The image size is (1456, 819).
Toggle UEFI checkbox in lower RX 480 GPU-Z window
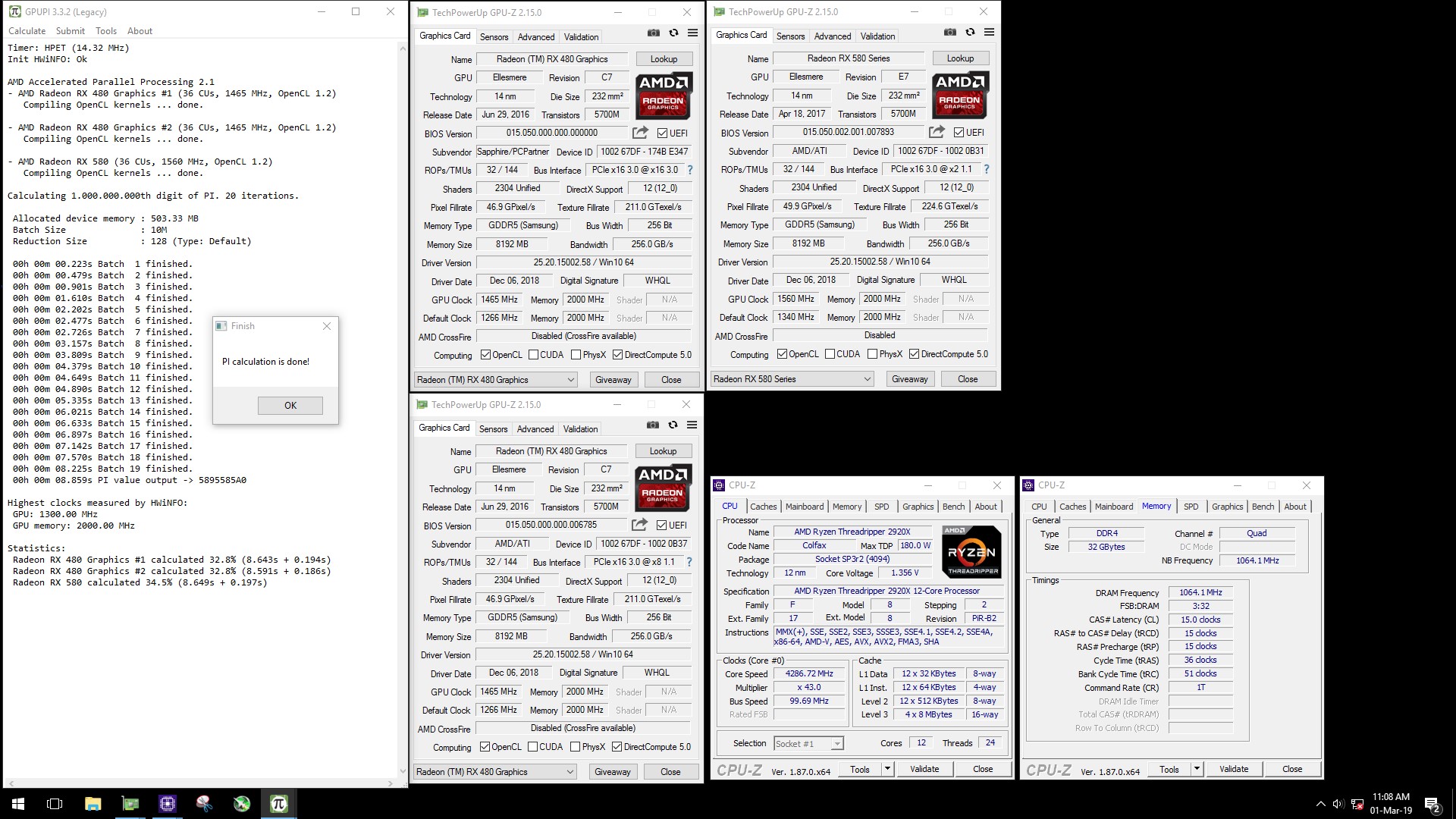click(x=661, y=526)
